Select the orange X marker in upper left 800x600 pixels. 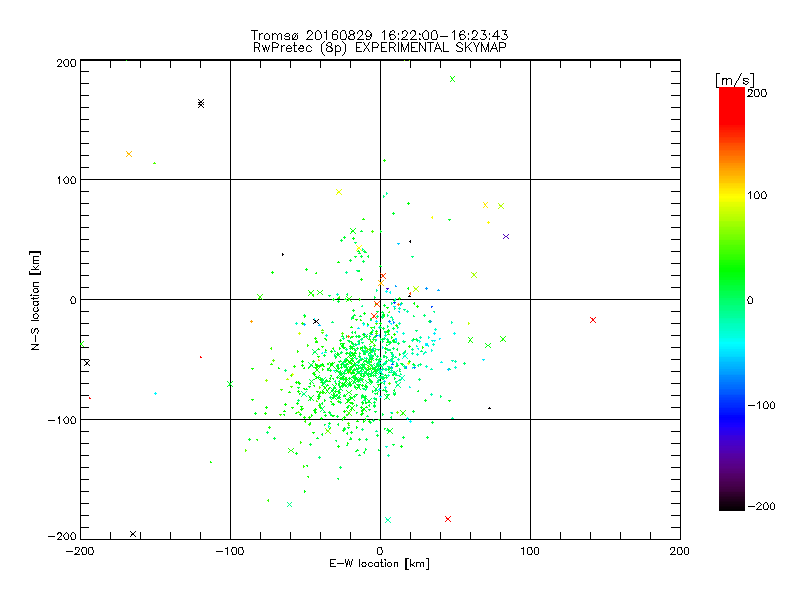[129, 154]
